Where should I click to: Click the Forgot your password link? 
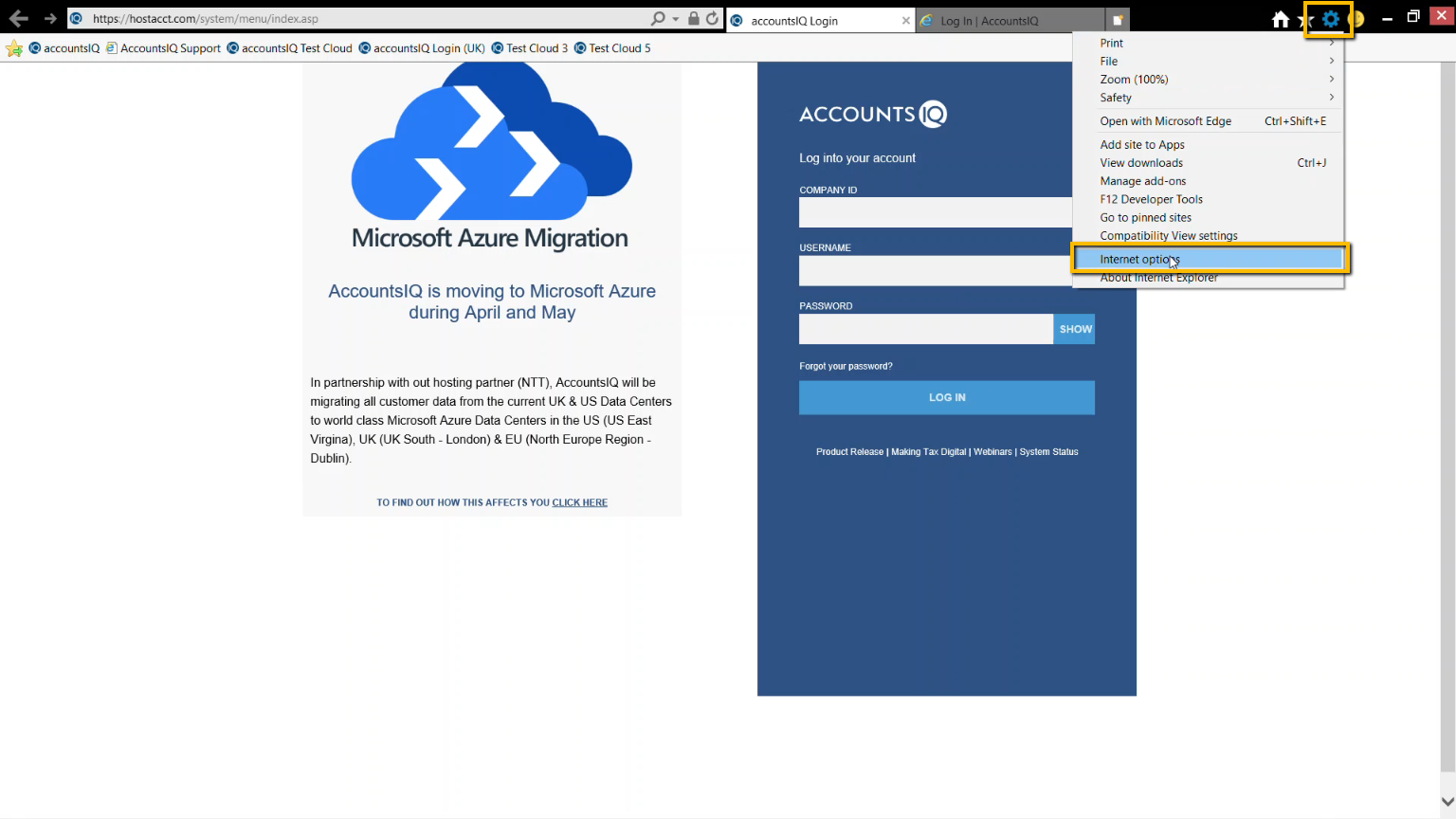pos(846,366)
